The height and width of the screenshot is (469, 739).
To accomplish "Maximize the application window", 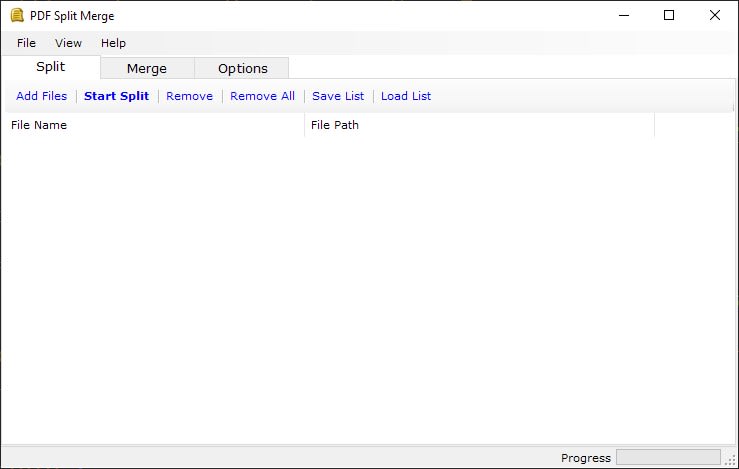I will click(669, 15).
